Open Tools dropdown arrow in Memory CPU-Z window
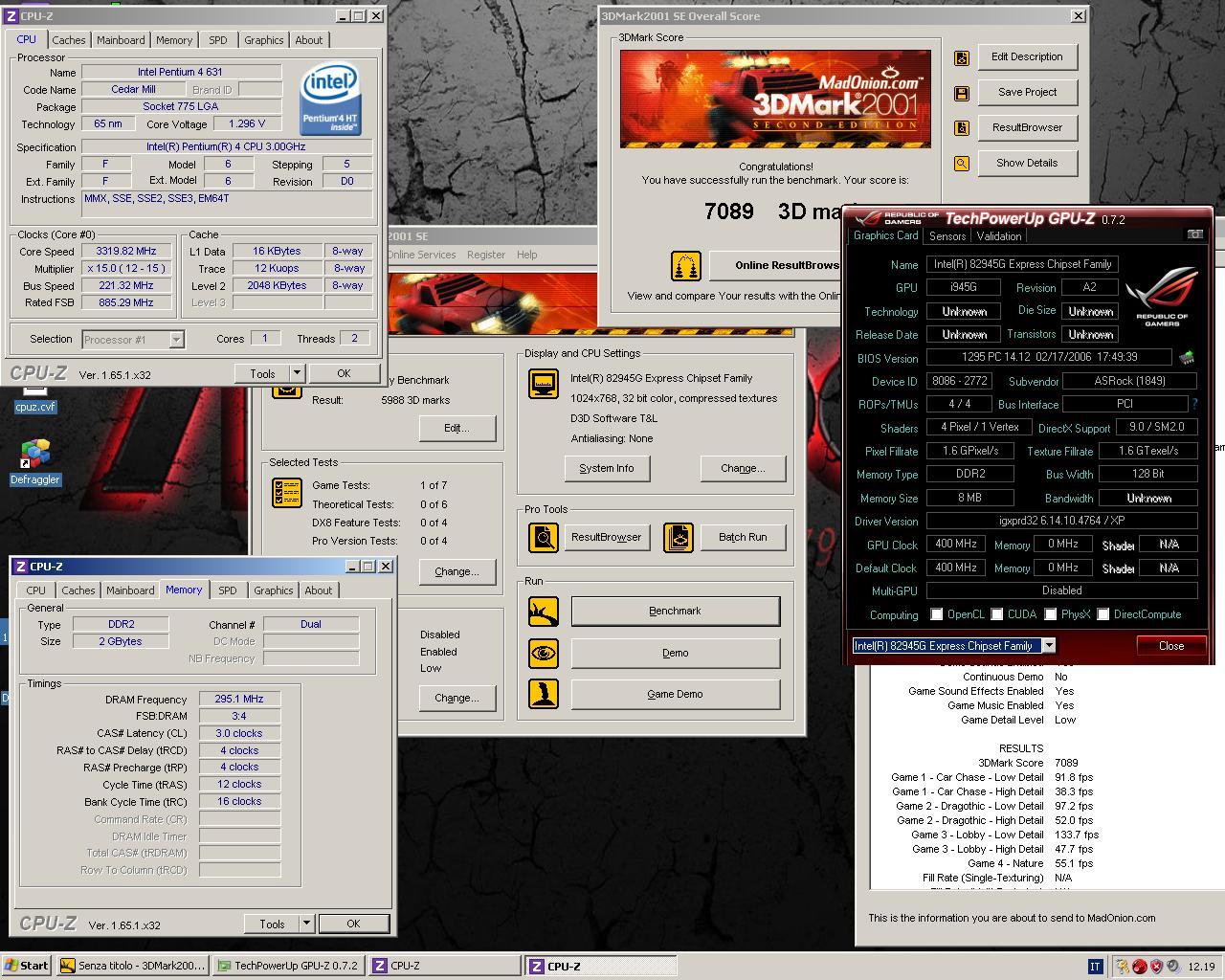Image resolution: width=1225 pixels, height=980 pixels. [x=306, y=924]
